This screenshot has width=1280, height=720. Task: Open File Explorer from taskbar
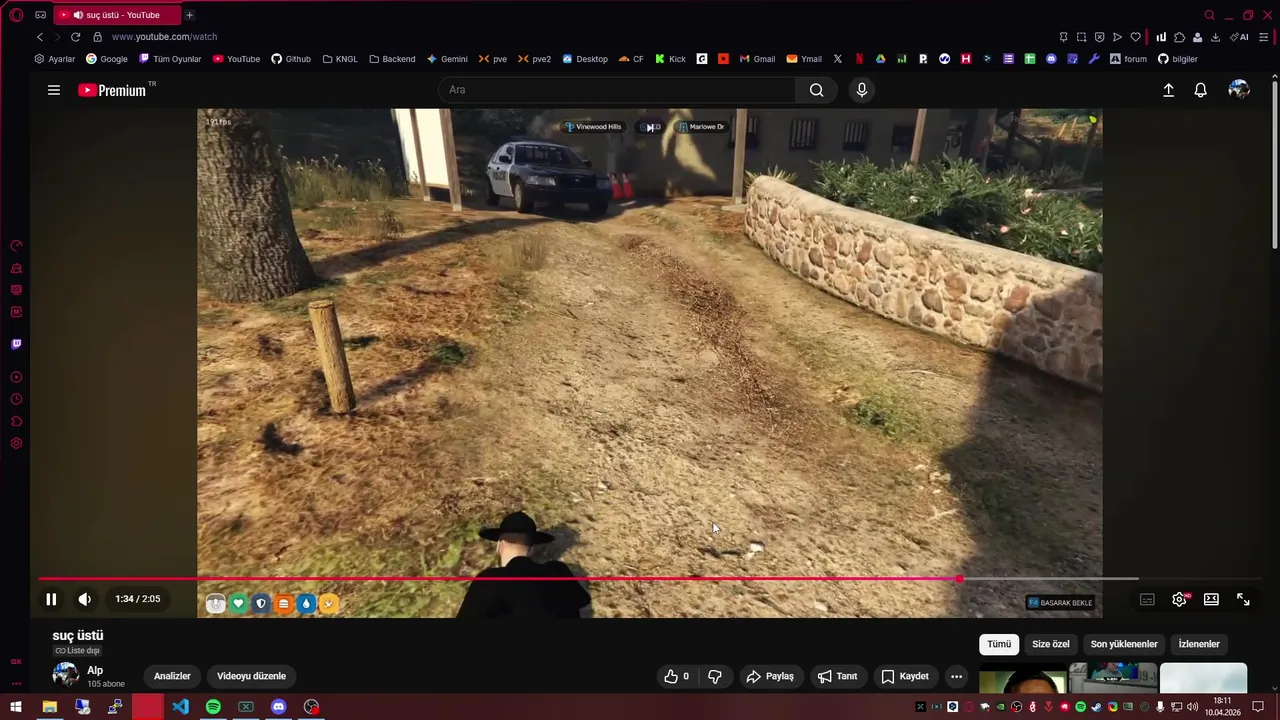pyautogui.click(x=49, y=707)
